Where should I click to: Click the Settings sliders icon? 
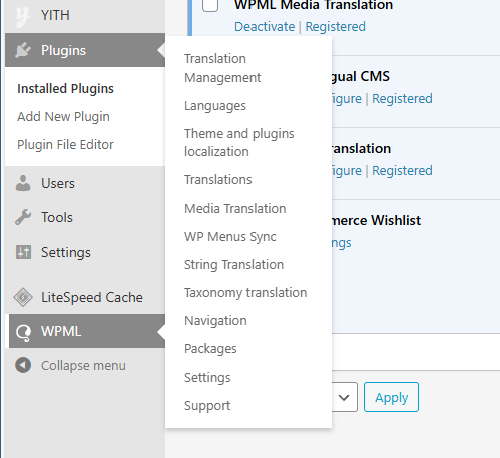tap(23, 252)
